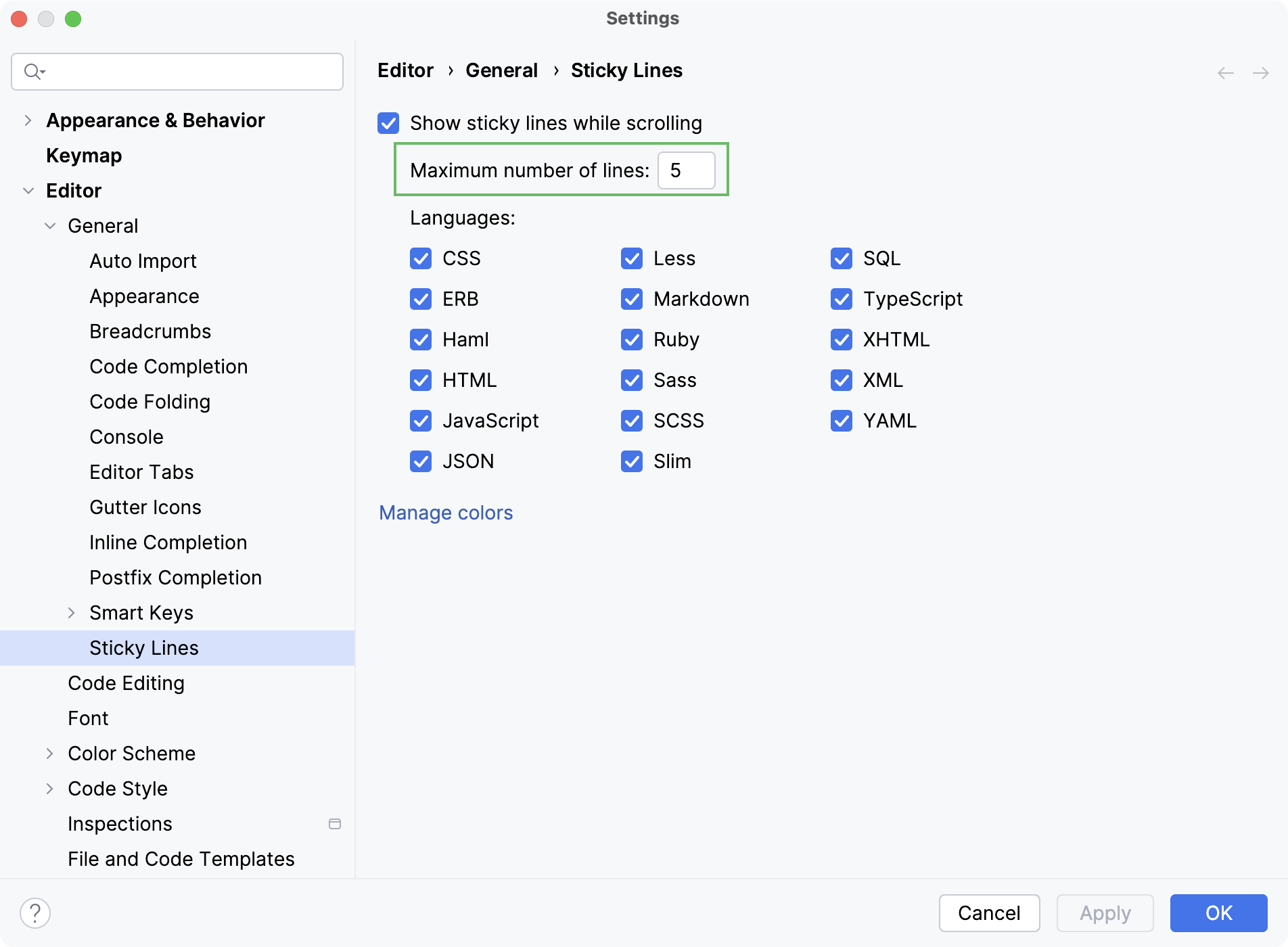1288x947 pixels.
Task: Expand the Appearance & Behavior section
Action: click(28, 120)
